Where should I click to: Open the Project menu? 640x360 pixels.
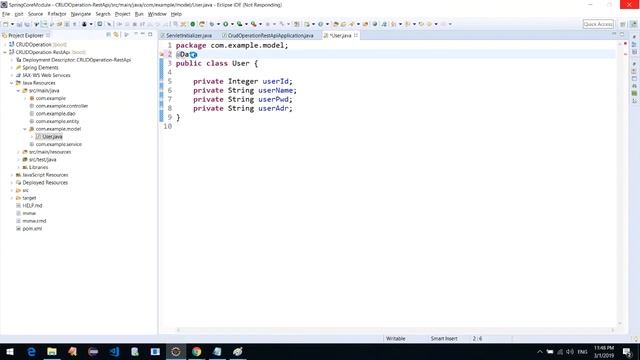122,14
